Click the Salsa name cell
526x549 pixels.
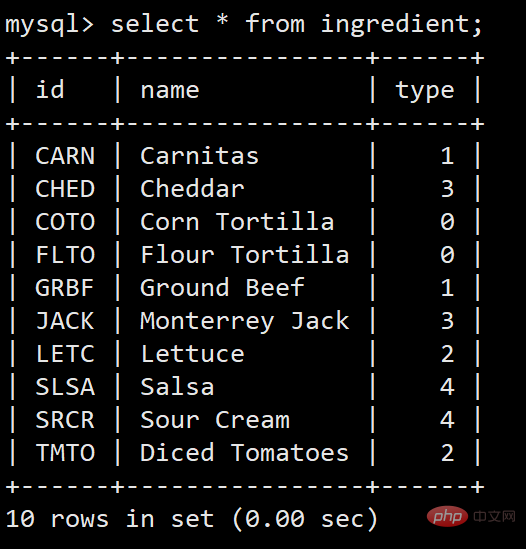pyautogui.click(x=177, y=387)
